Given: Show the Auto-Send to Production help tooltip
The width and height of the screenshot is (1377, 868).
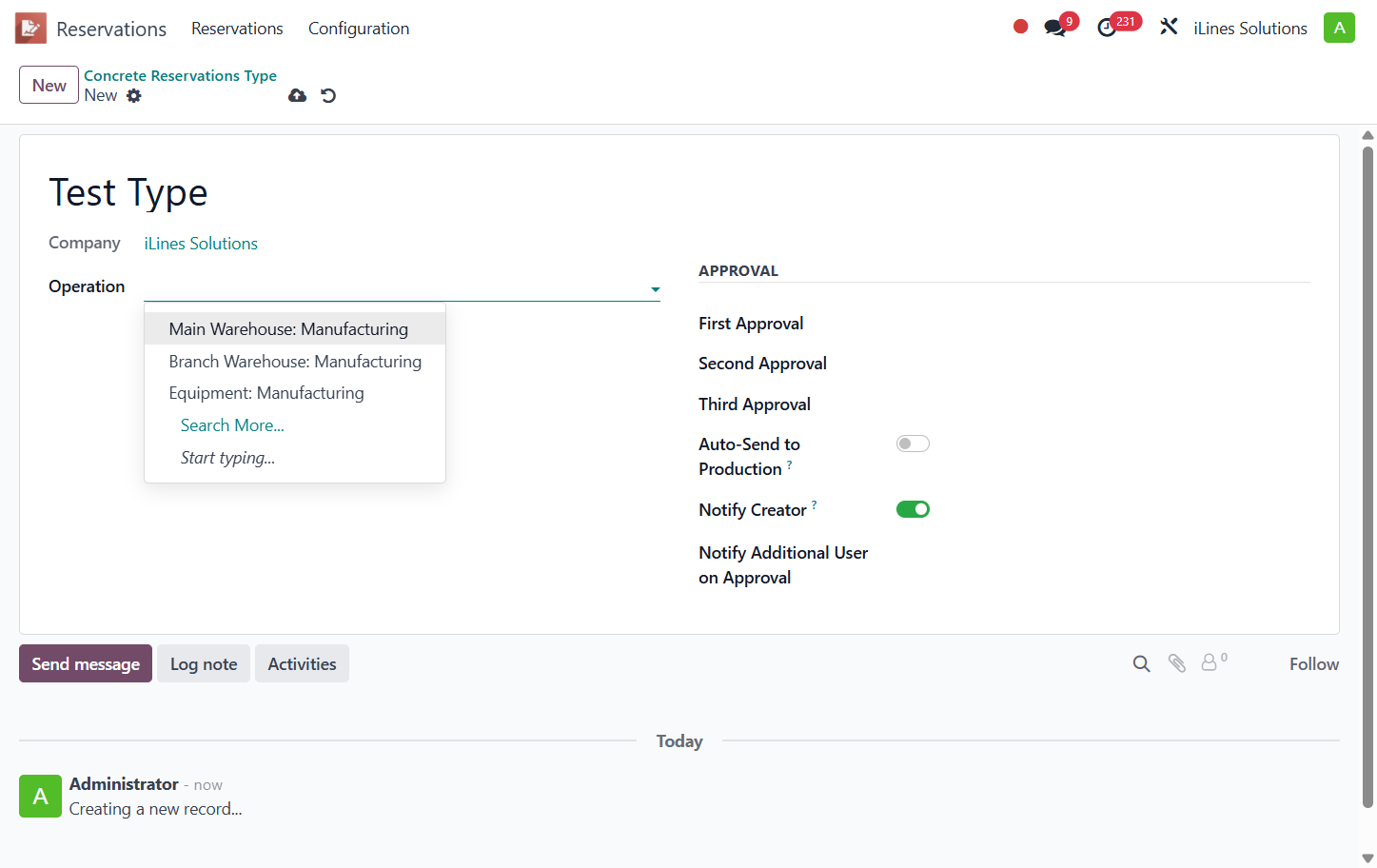Looking at the screenshot, I should pos(789,464).
